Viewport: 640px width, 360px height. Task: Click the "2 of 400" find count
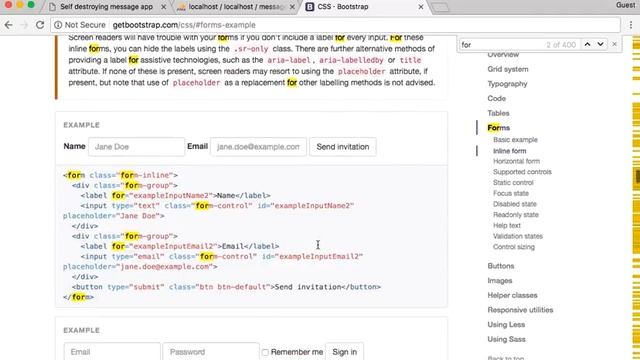[561, 44]
